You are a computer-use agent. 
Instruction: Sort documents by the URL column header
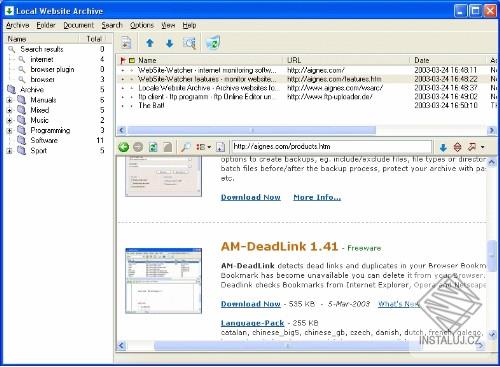348,60
